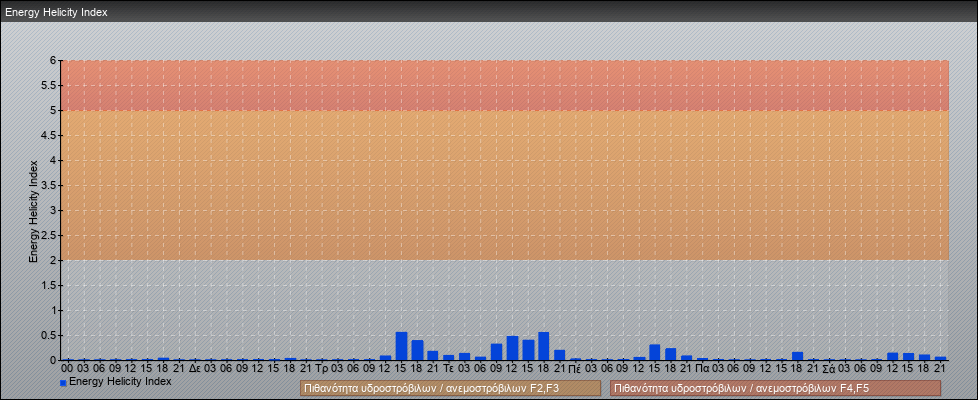Click the blue legend square marker
The height and width of the screenshot is (400, 978).
point(63,383)
